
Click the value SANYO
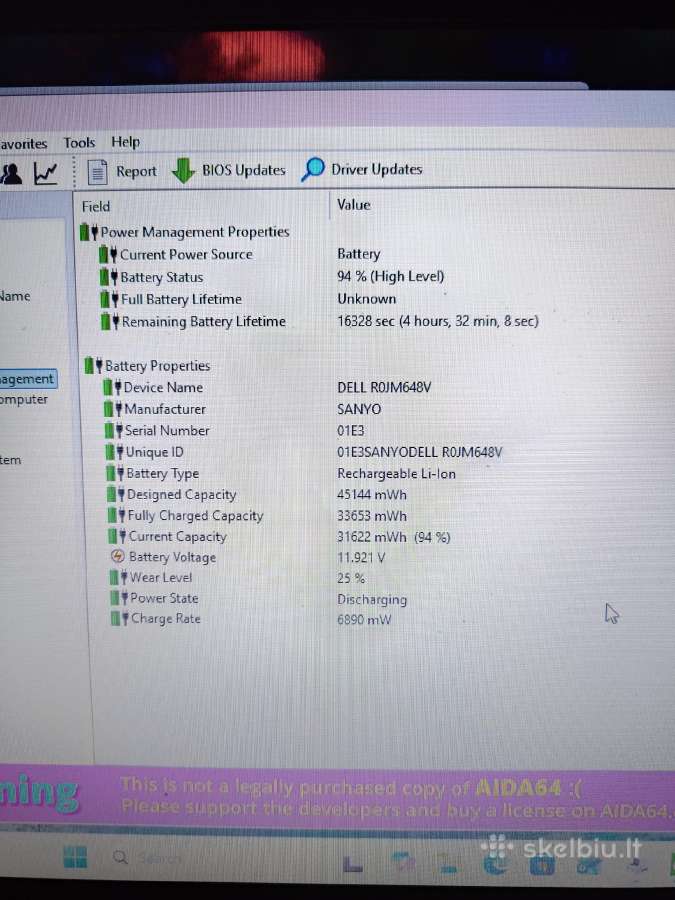359,409
